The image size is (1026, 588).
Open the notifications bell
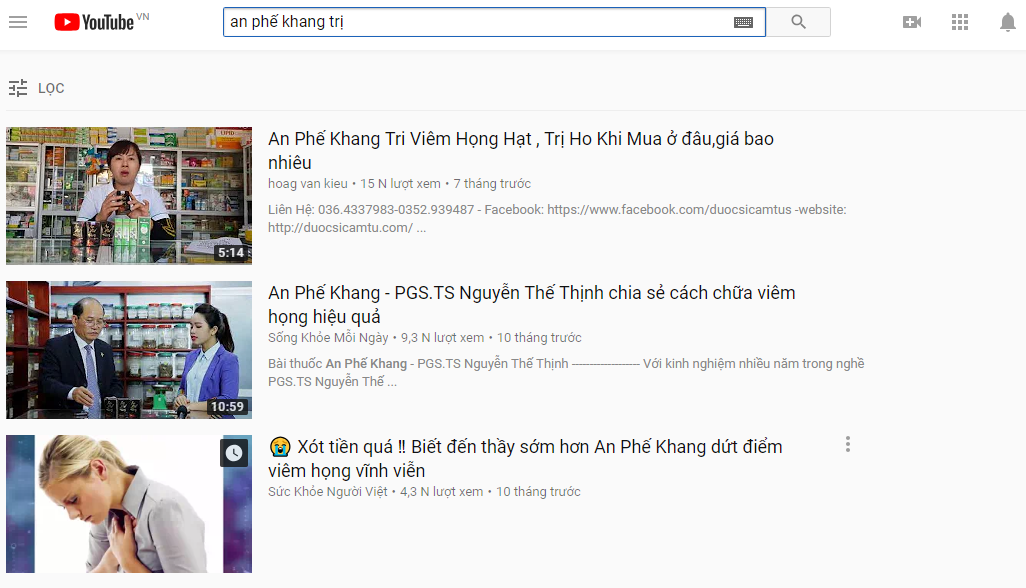coord(1008,22)
